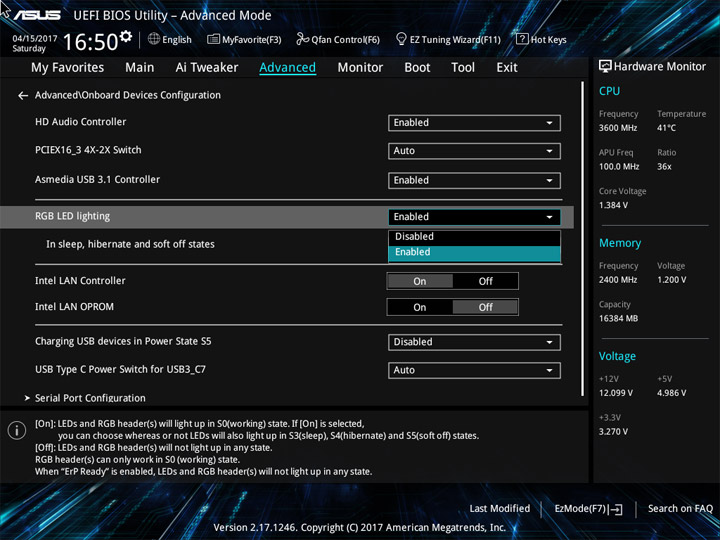The height and width of the screenshot is (540, 720).
Task: Open MyFavorite(F3) label
Action: tap(252, 40)
